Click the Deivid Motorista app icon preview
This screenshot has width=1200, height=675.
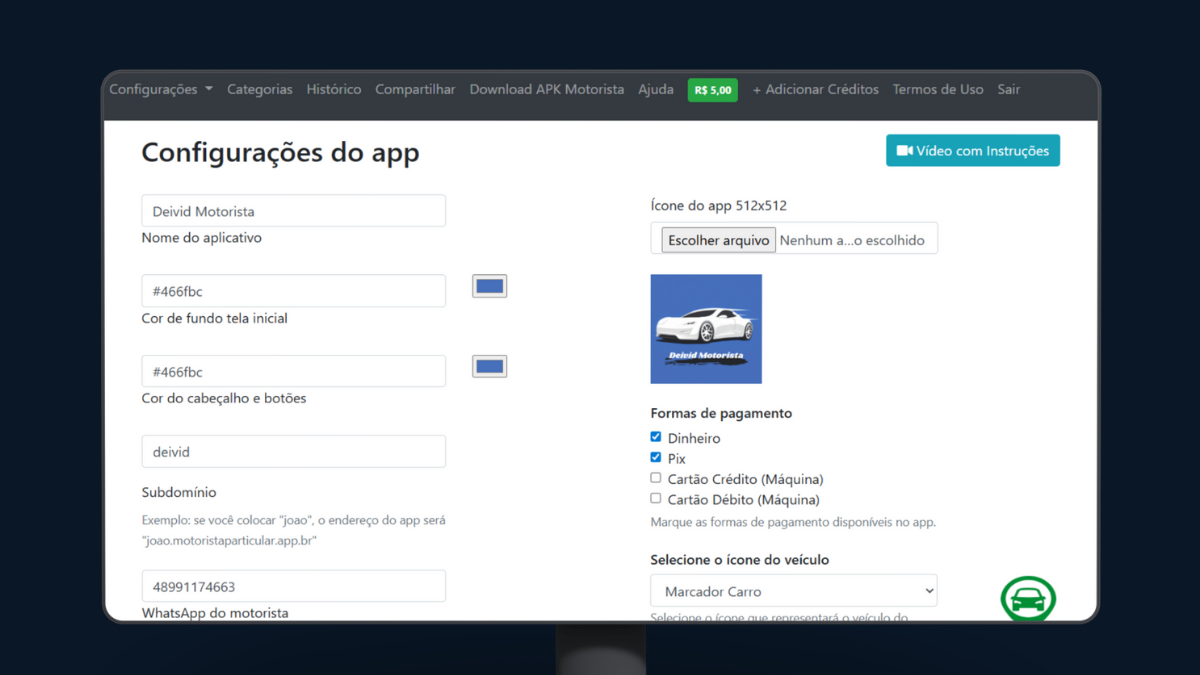coord(706,329)
